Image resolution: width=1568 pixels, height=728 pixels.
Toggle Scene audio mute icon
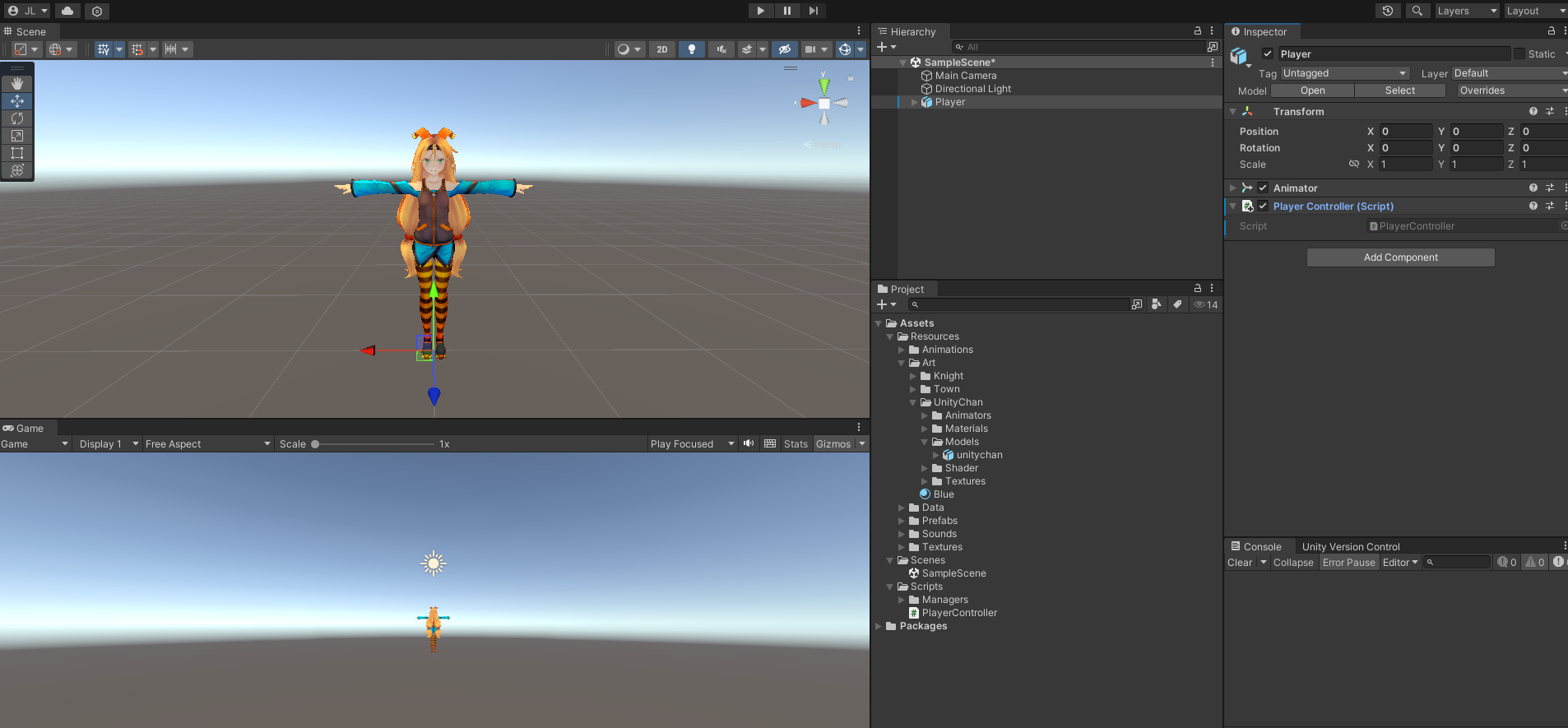coord(721,49)
